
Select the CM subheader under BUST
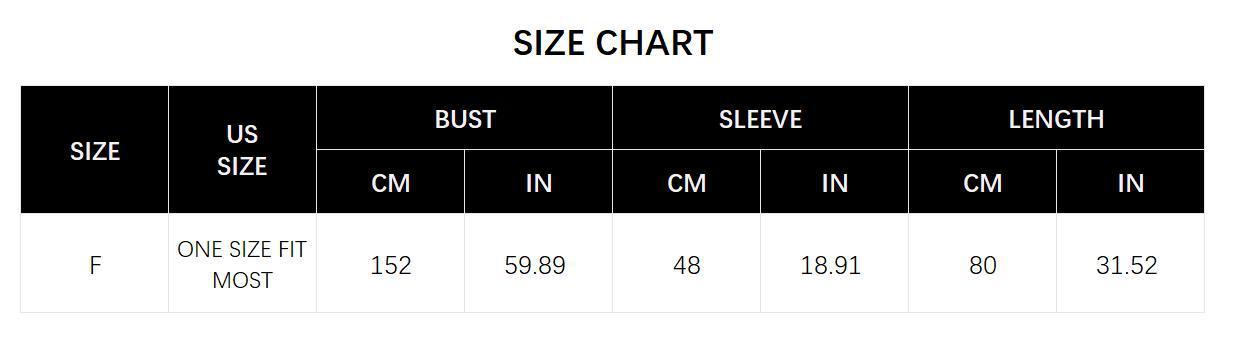pos(391,182)
